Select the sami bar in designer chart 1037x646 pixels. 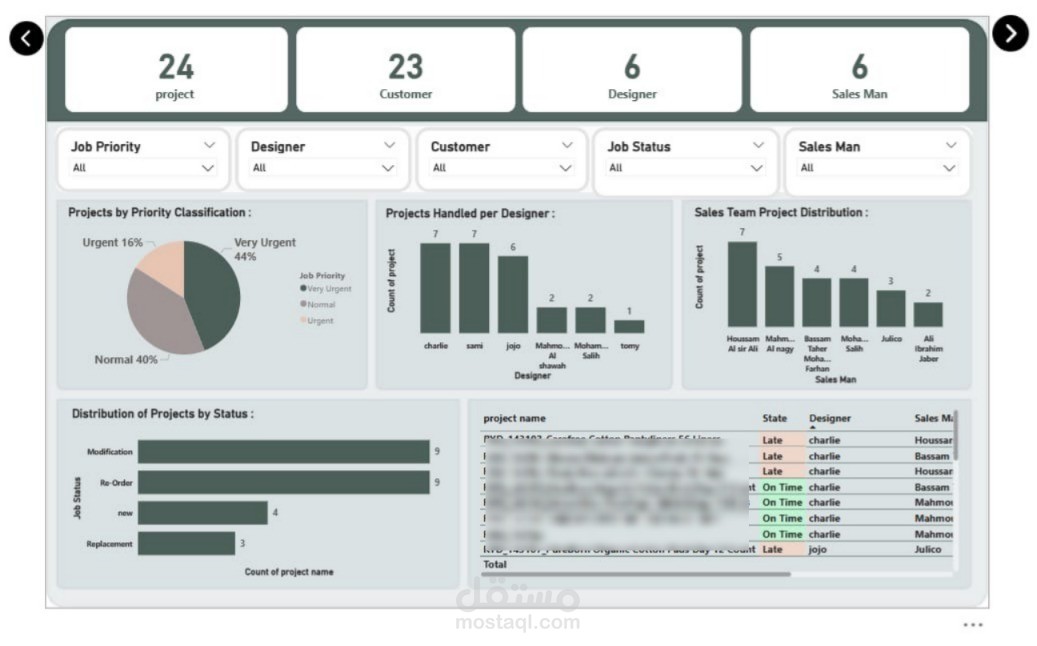click(474, 288)
